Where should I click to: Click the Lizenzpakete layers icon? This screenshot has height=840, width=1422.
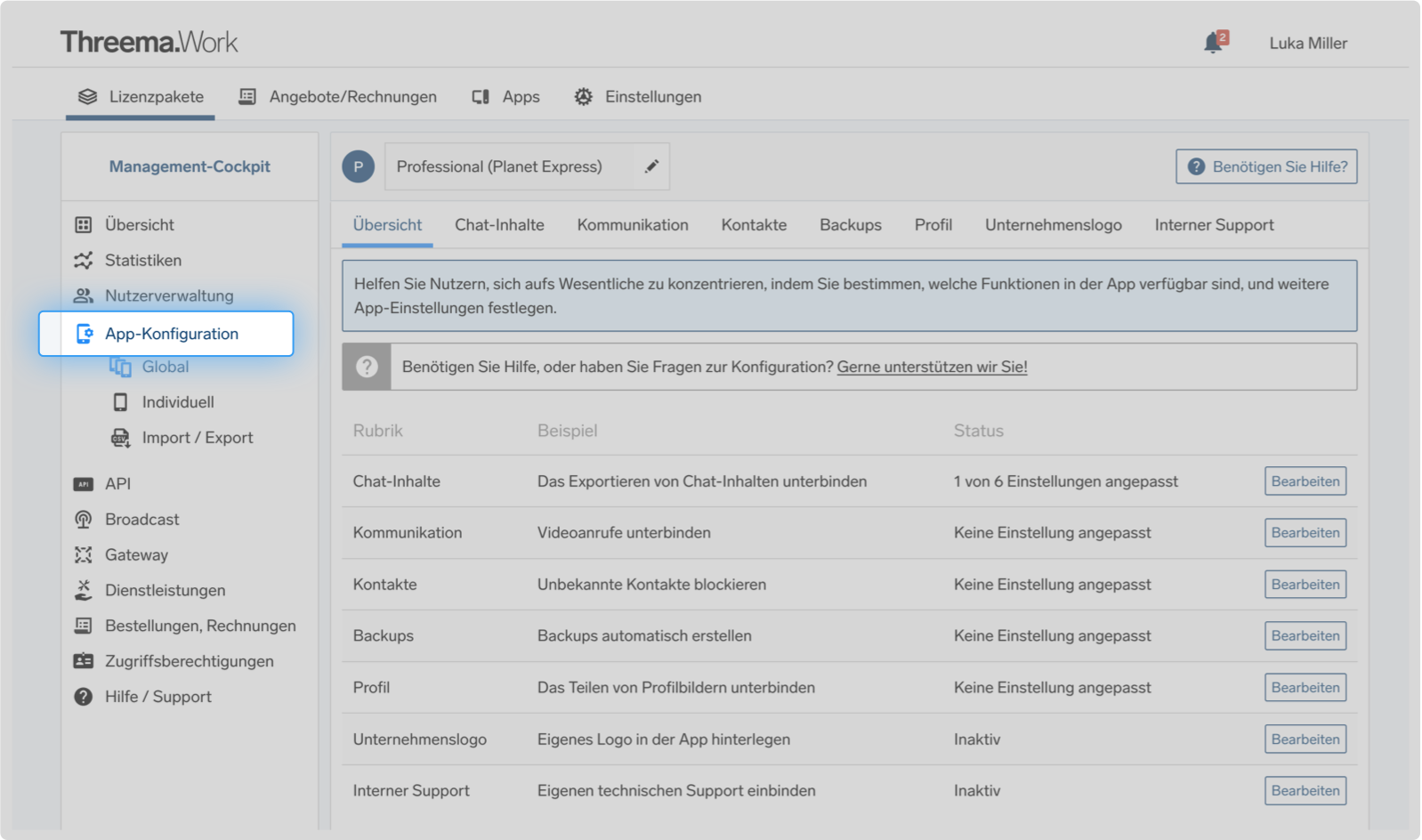(87, 97)
